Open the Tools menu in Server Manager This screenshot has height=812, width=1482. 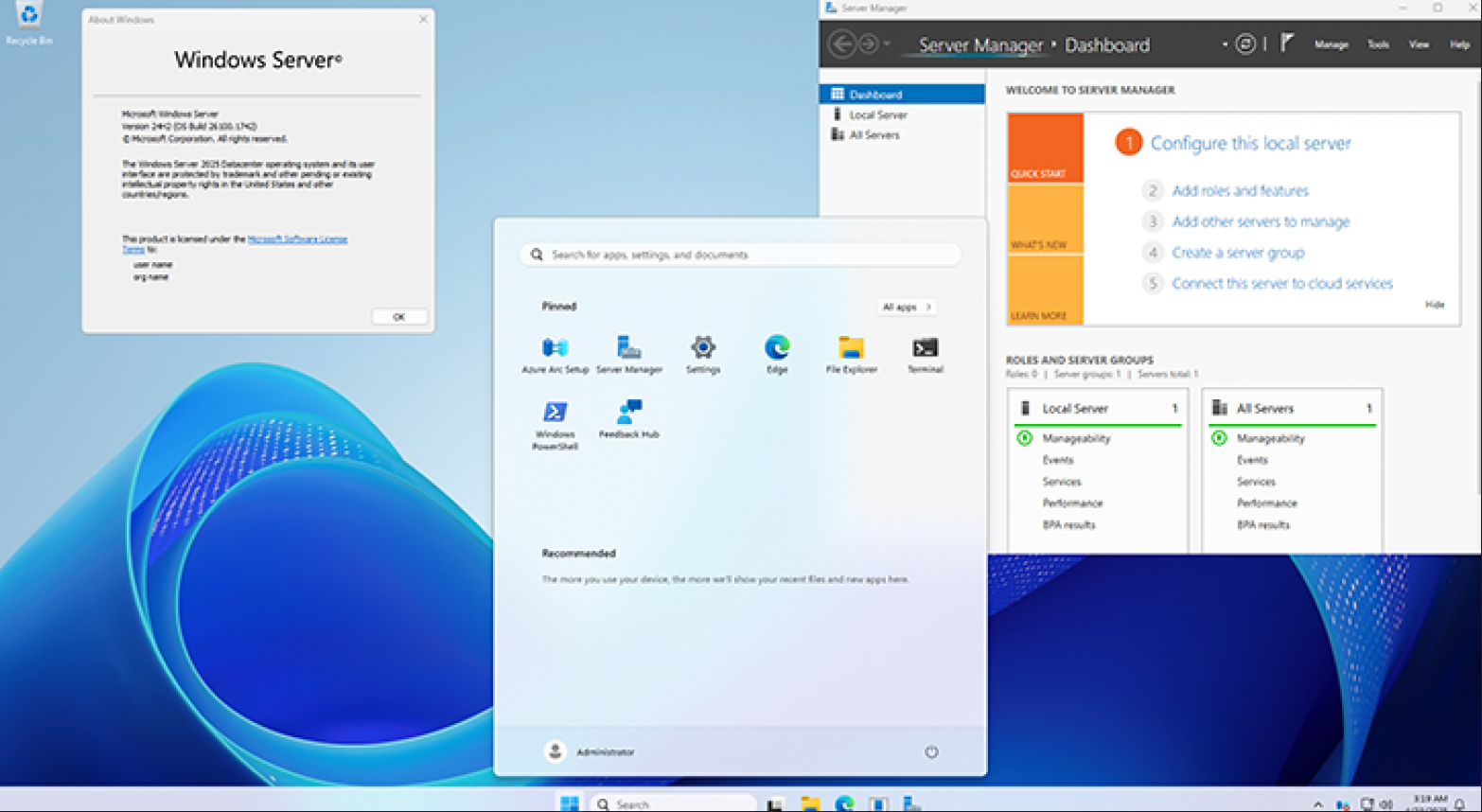(x=1378, y=44)
